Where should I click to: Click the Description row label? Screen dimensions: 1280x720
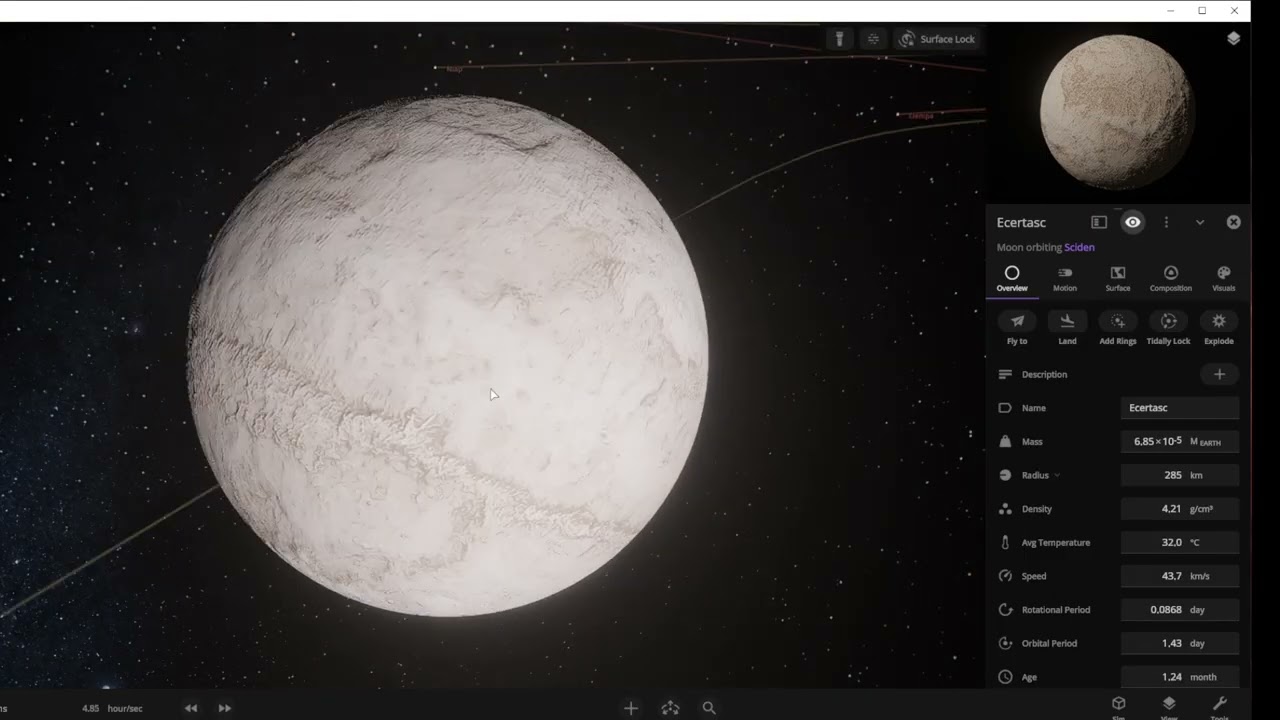coord(1044,374)
